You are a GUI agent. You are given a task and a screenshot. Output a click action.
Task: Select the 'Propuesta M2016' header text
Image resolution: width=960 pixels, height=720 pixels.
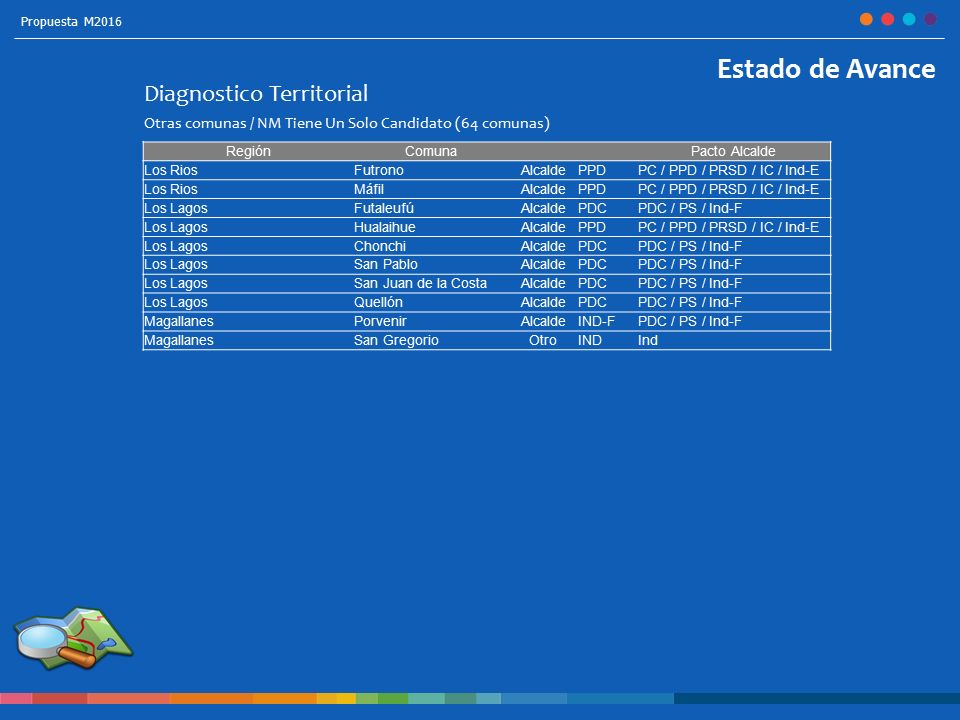click(x=71, y=22)
